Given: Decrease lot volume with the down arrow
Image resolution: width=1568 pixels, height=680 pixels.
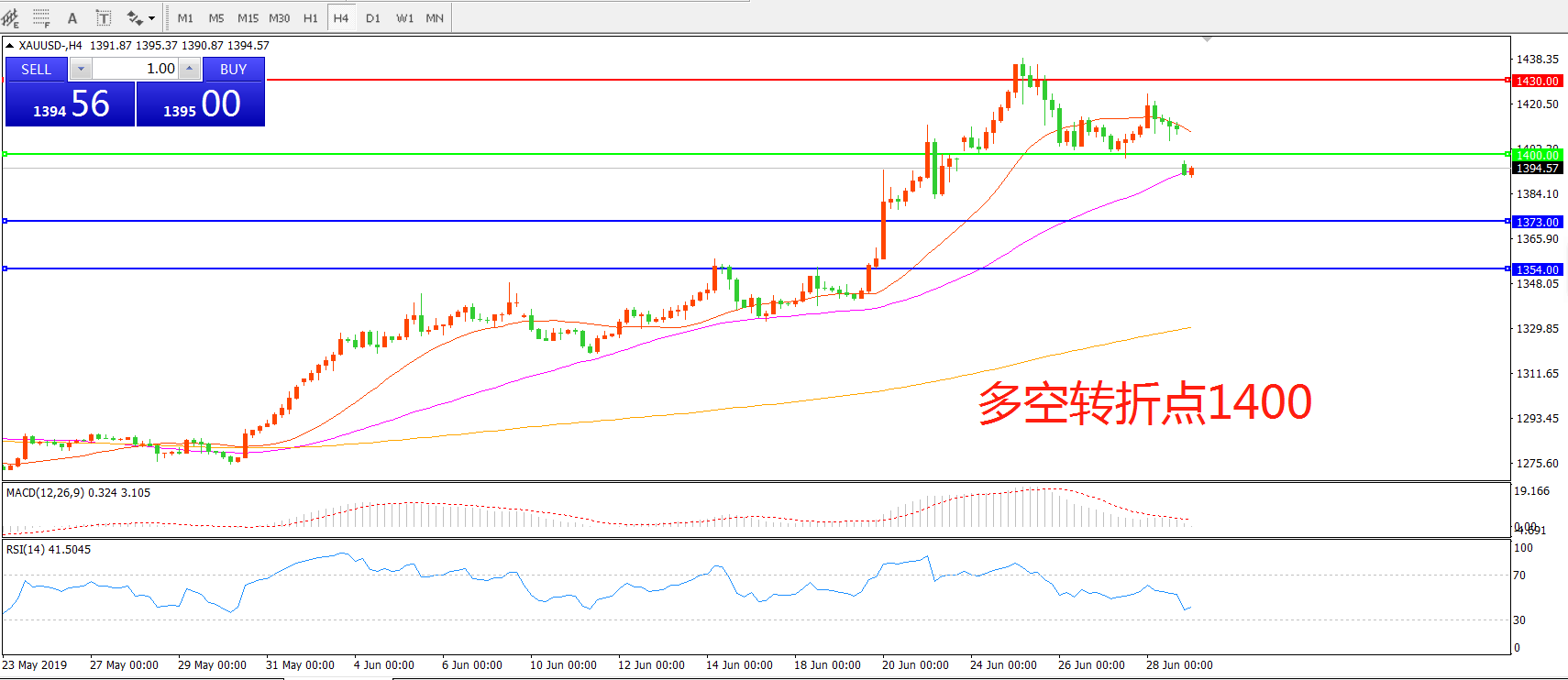Looking at the screenshot, I should [81, 69].
